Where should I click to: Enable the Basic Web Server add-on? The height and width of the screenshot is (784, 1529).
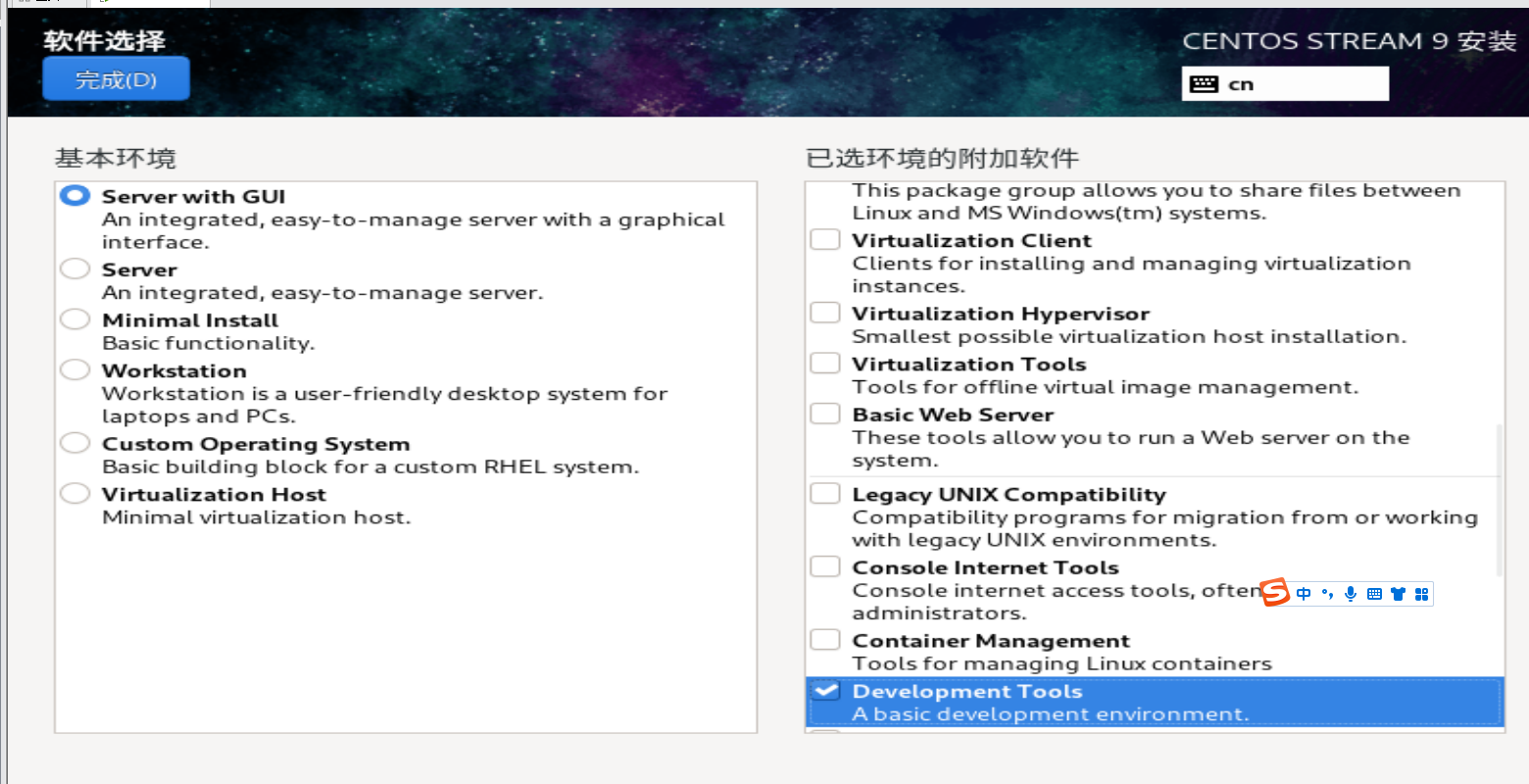pyautogui.click(x=824, y=413)
